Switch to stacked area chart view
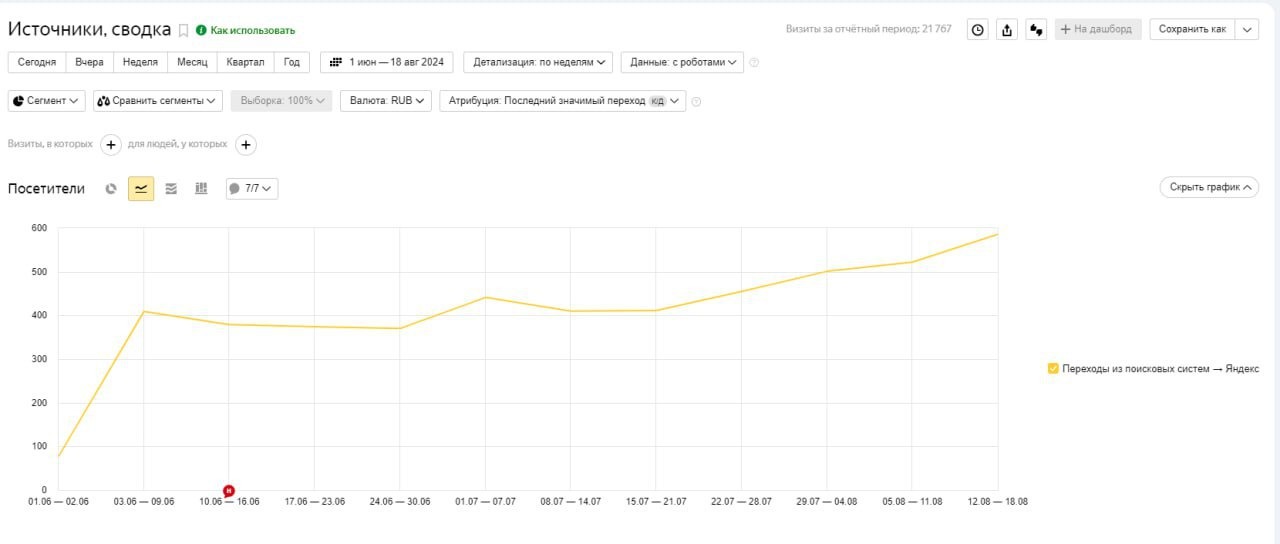1280x544 pixels. coord(171,188)
